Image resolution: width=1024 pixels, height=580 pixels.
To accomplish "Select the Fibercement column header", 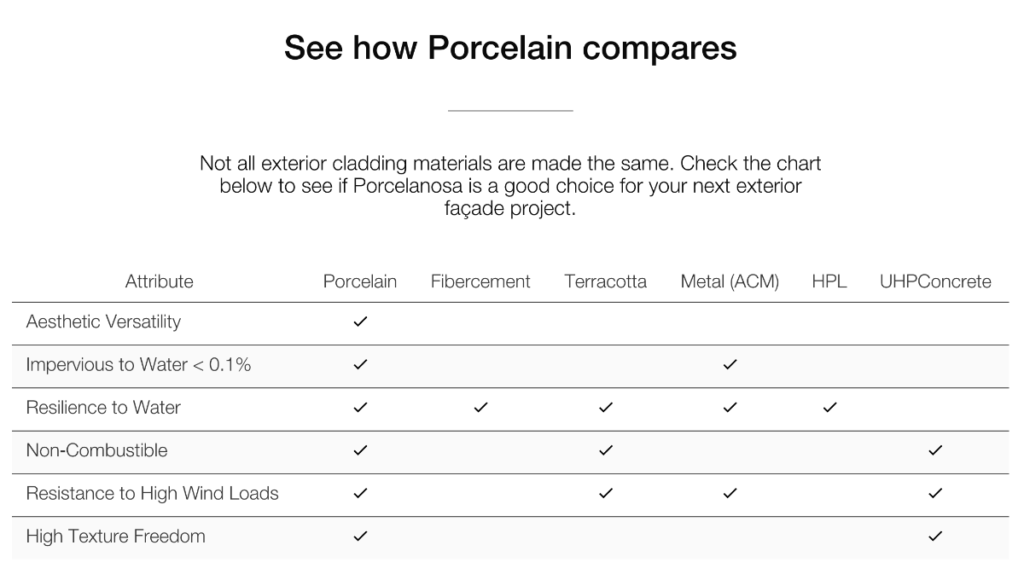I will [x=480, y=282].
